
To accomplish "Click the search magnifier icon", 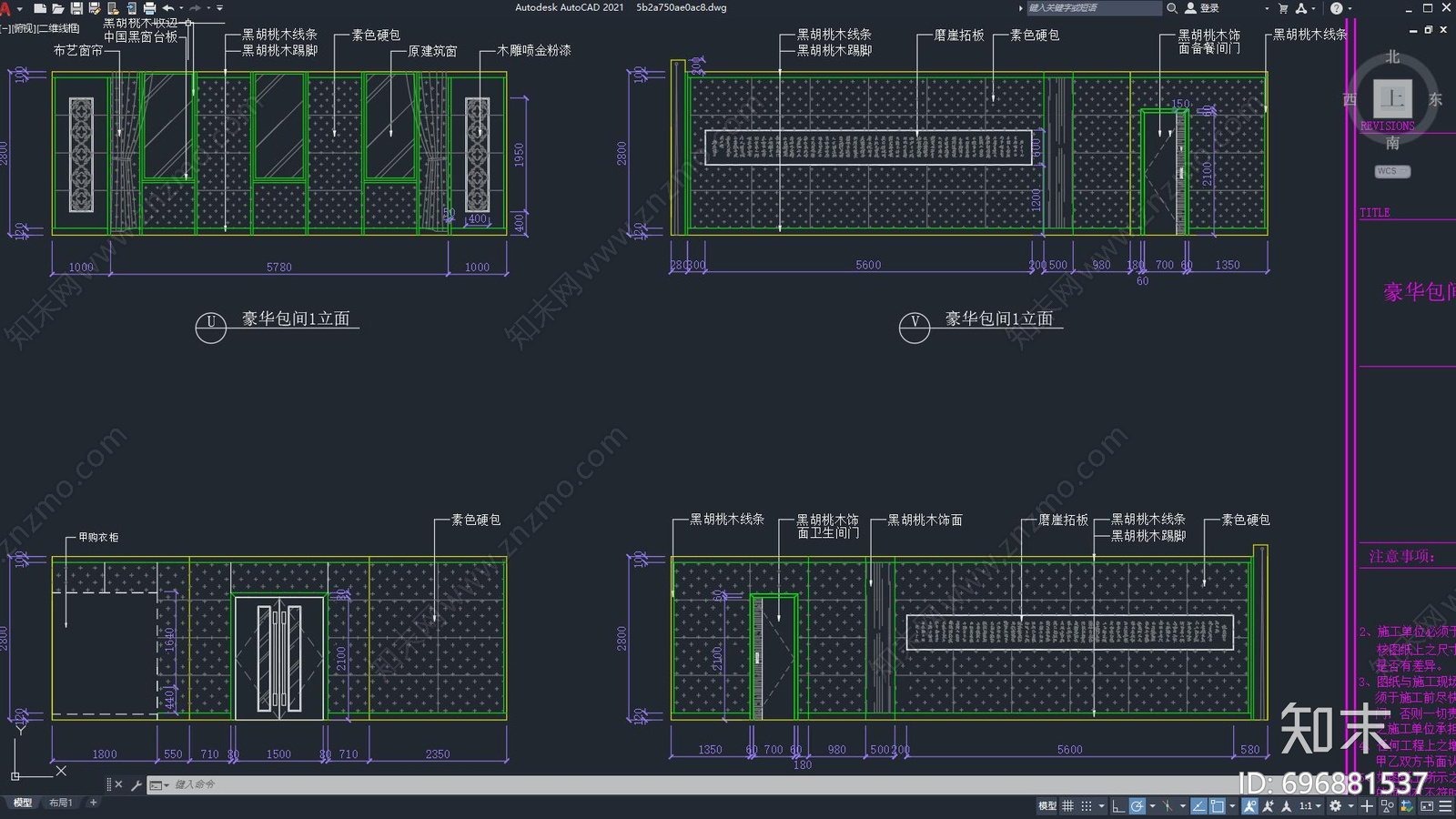I will 1172,8.
